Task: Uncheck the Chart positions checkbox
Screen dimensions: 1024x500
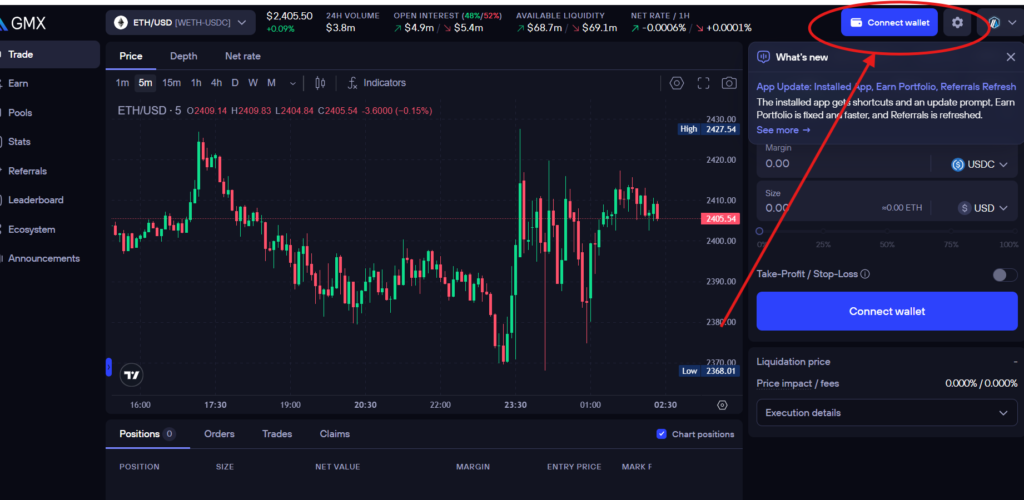Action: [x=661, y=434]
